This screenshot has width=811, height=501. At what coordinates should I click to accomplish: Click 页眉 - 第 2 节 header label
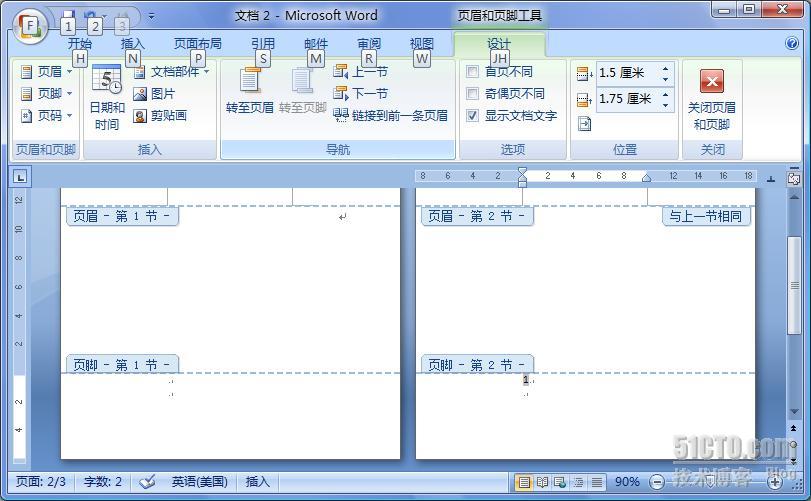click(477, 216)
